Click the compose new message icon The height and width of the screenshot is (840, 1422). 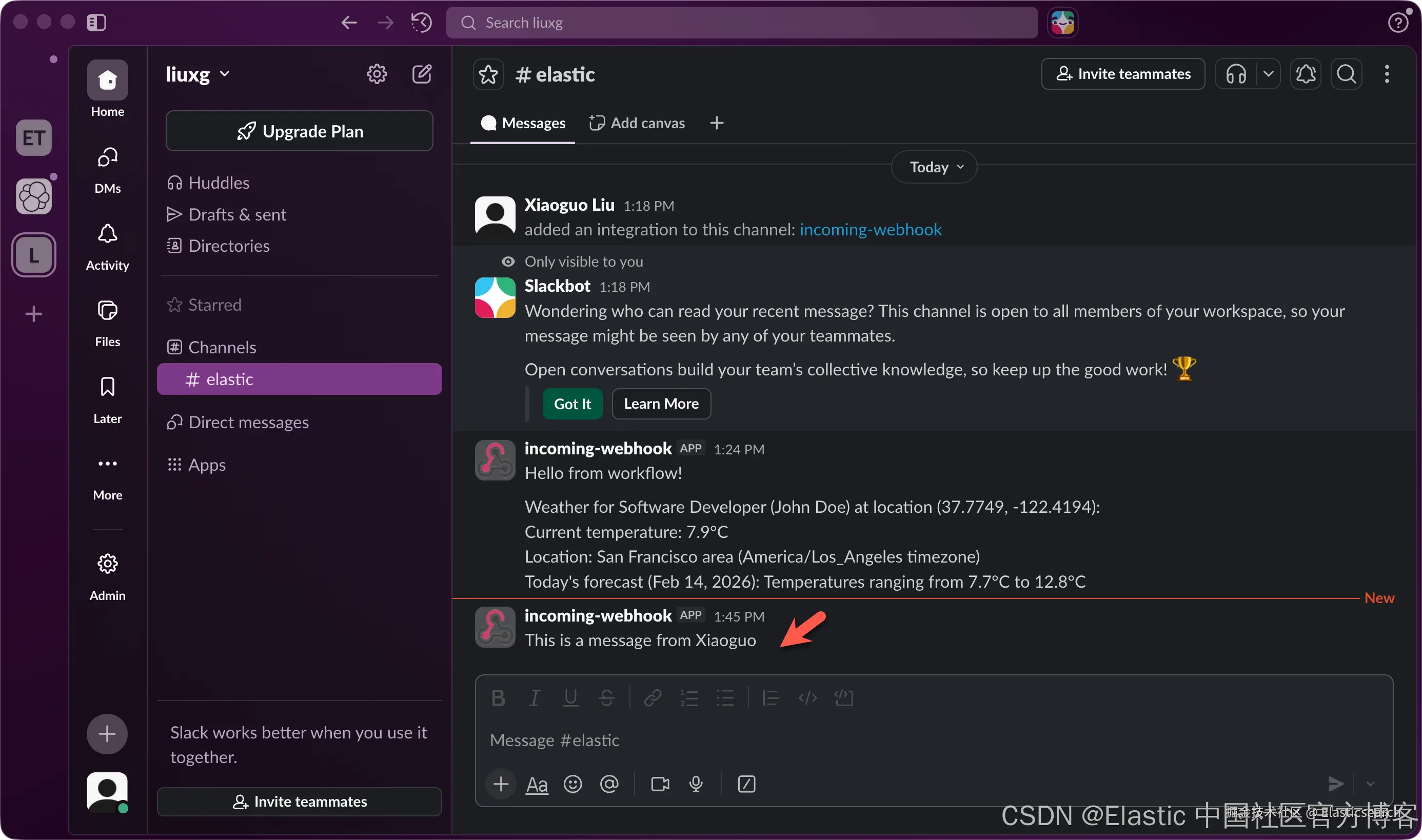(x=422, y=74)
